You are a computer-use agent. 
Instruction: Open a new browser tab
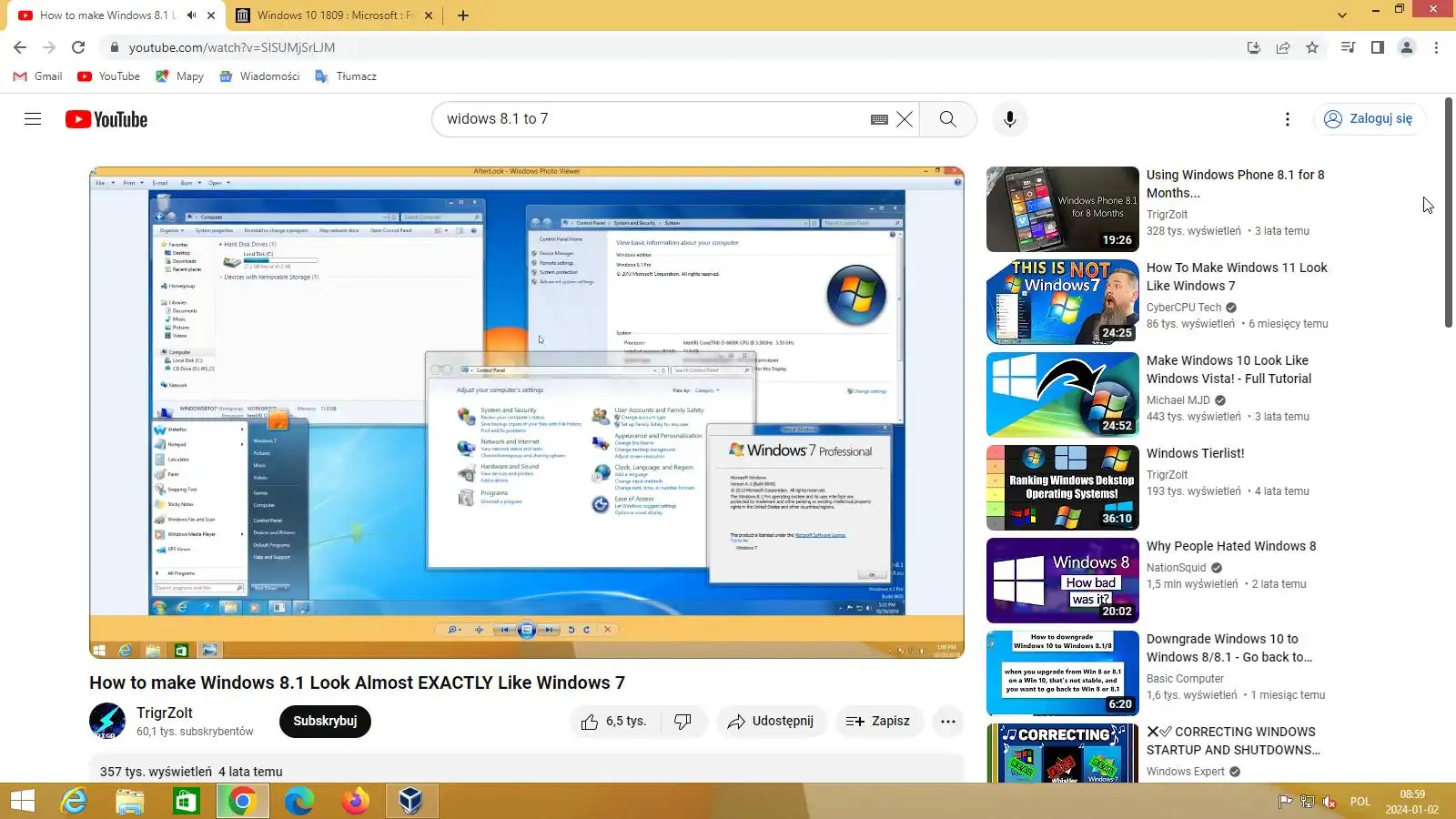click(x=462, y=15)
